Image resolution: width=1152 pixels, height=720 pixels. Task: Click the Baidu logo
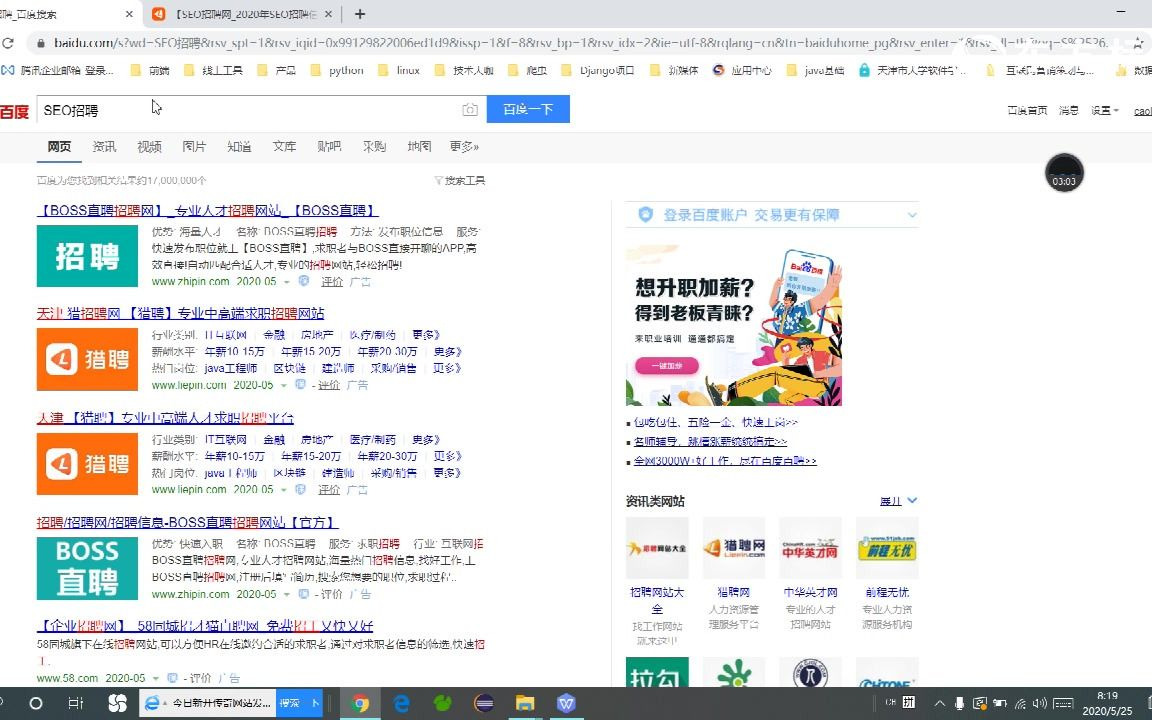[15, 110]
